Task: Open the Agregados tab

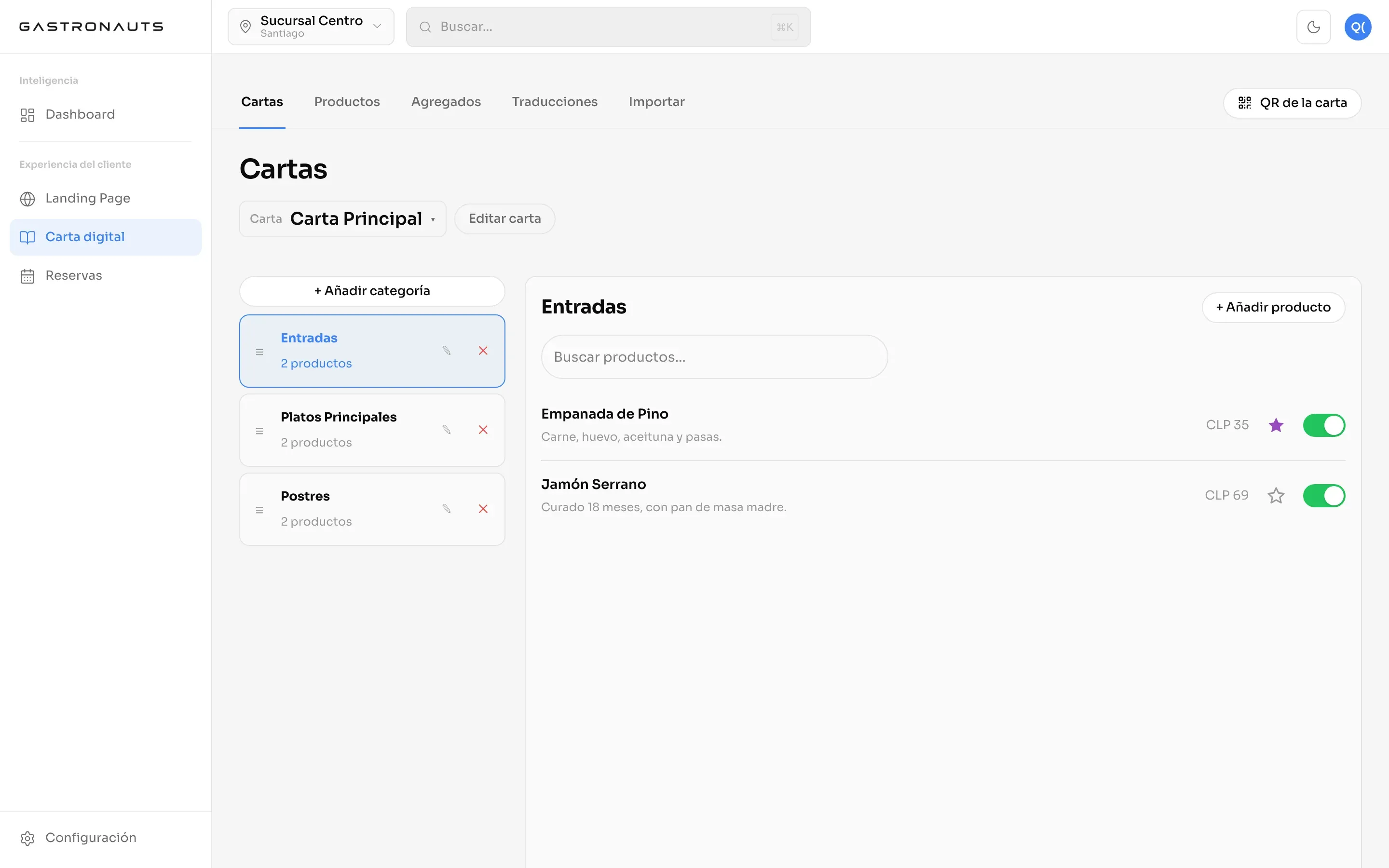Action: (x=446, y=102)
